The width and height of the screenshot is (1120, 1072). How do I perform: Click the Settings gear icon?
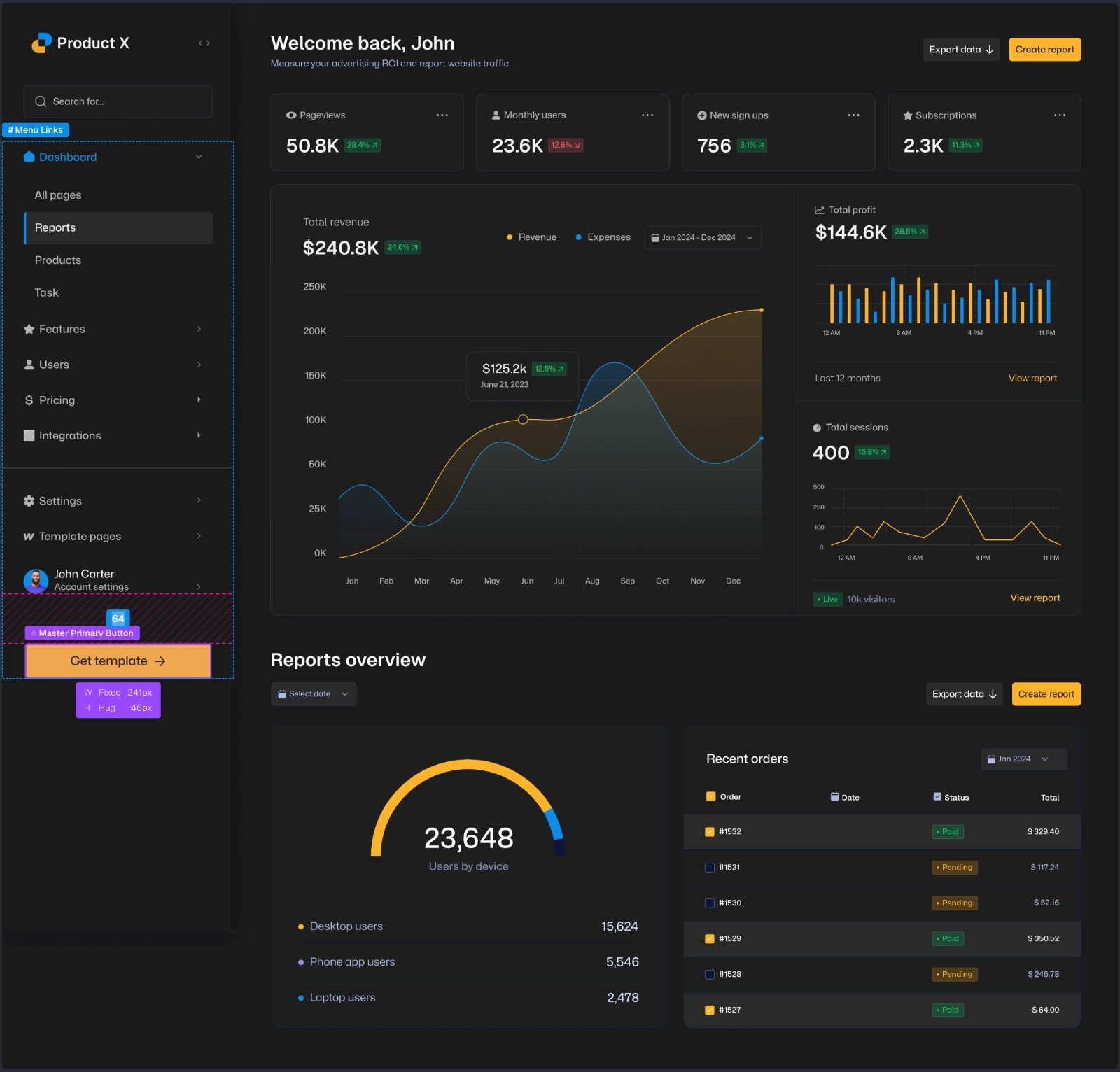[x=29, y=501]
